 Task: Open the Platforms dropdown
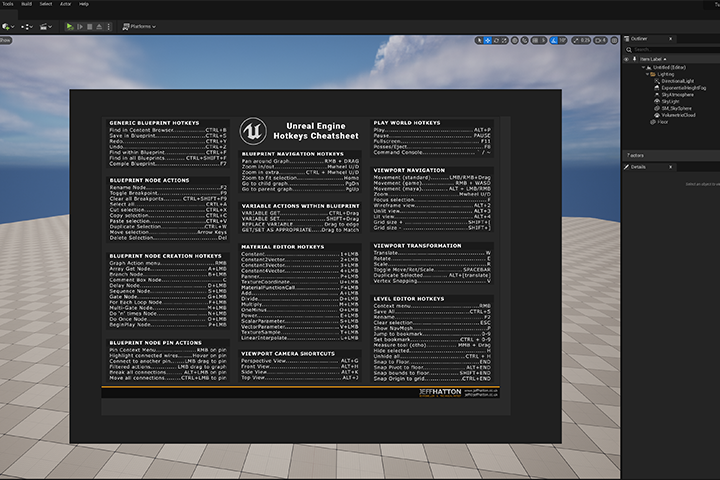139,27
